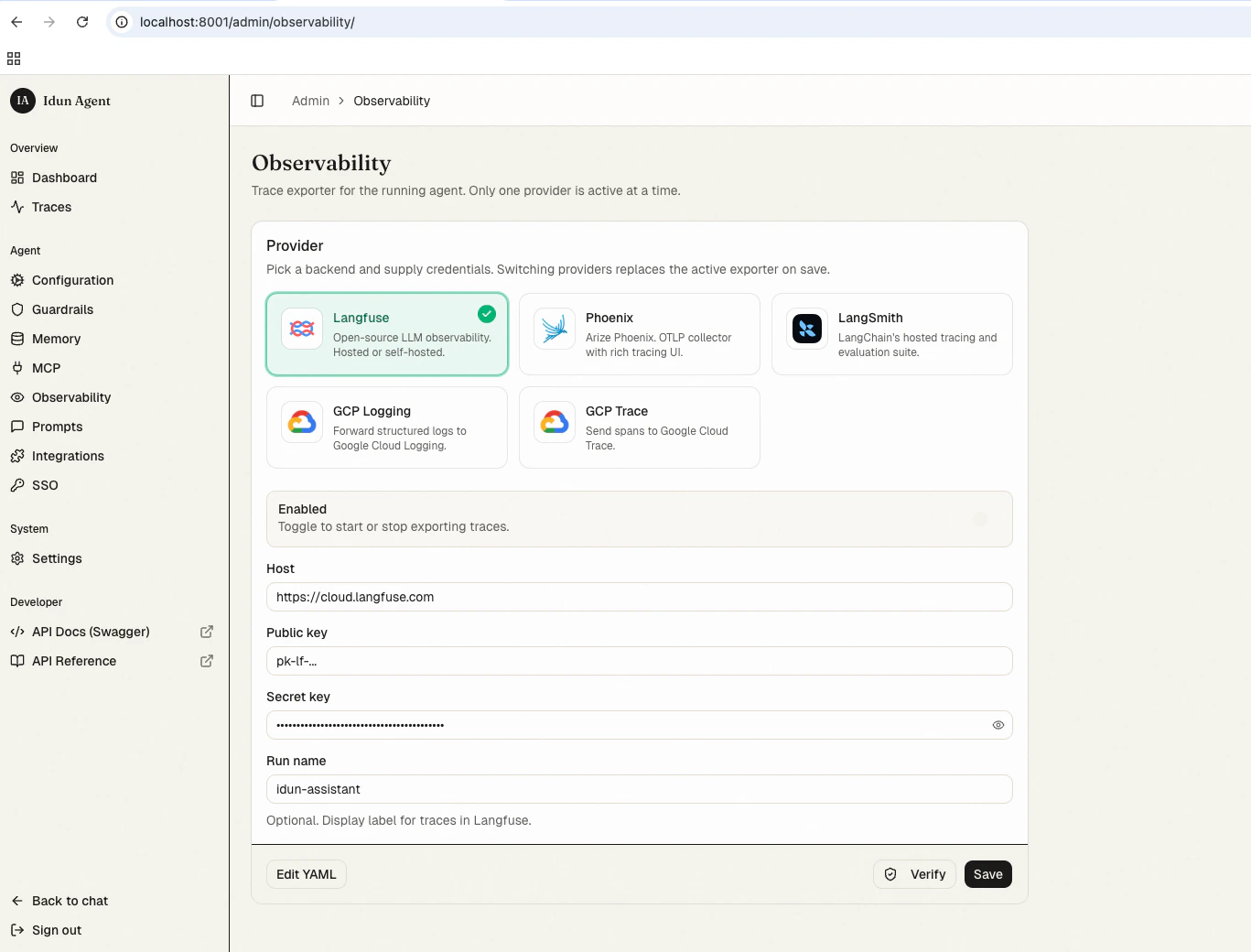Viewport: 1251px width, 952px height.
Task: Focus the Run name input field
Action: pos(640,789)
